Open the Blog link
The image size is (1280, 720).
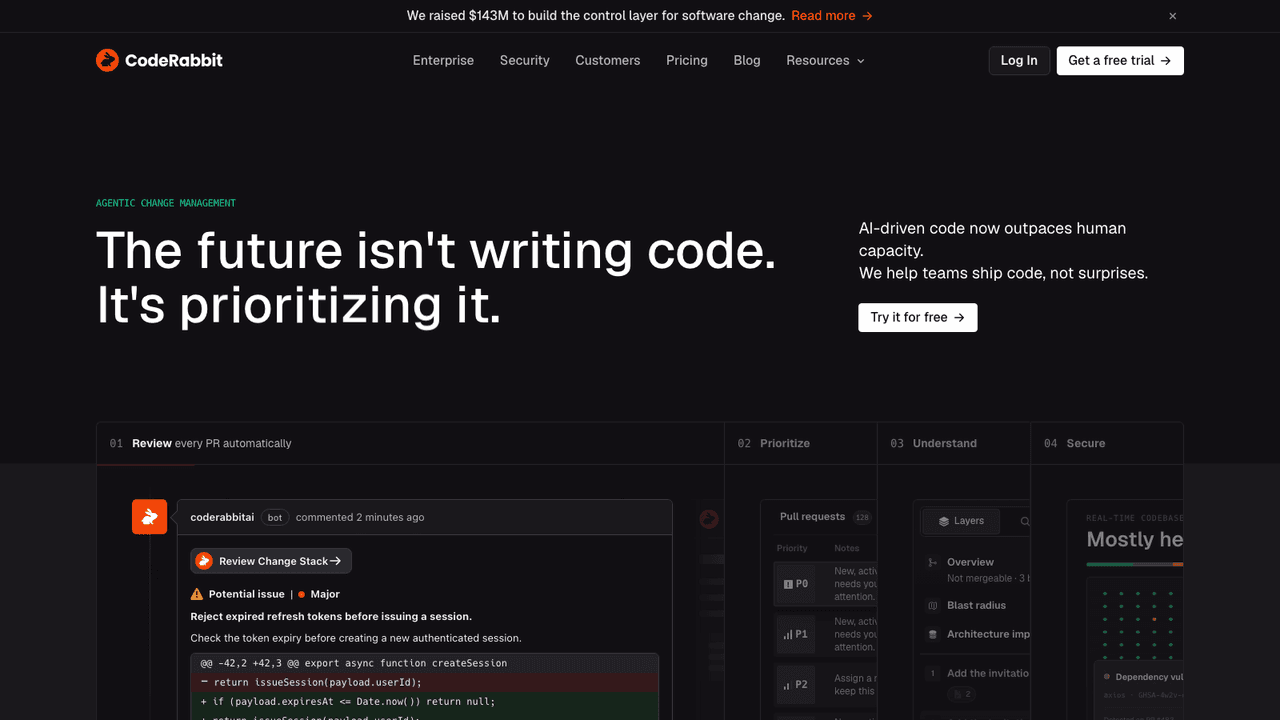747,60
